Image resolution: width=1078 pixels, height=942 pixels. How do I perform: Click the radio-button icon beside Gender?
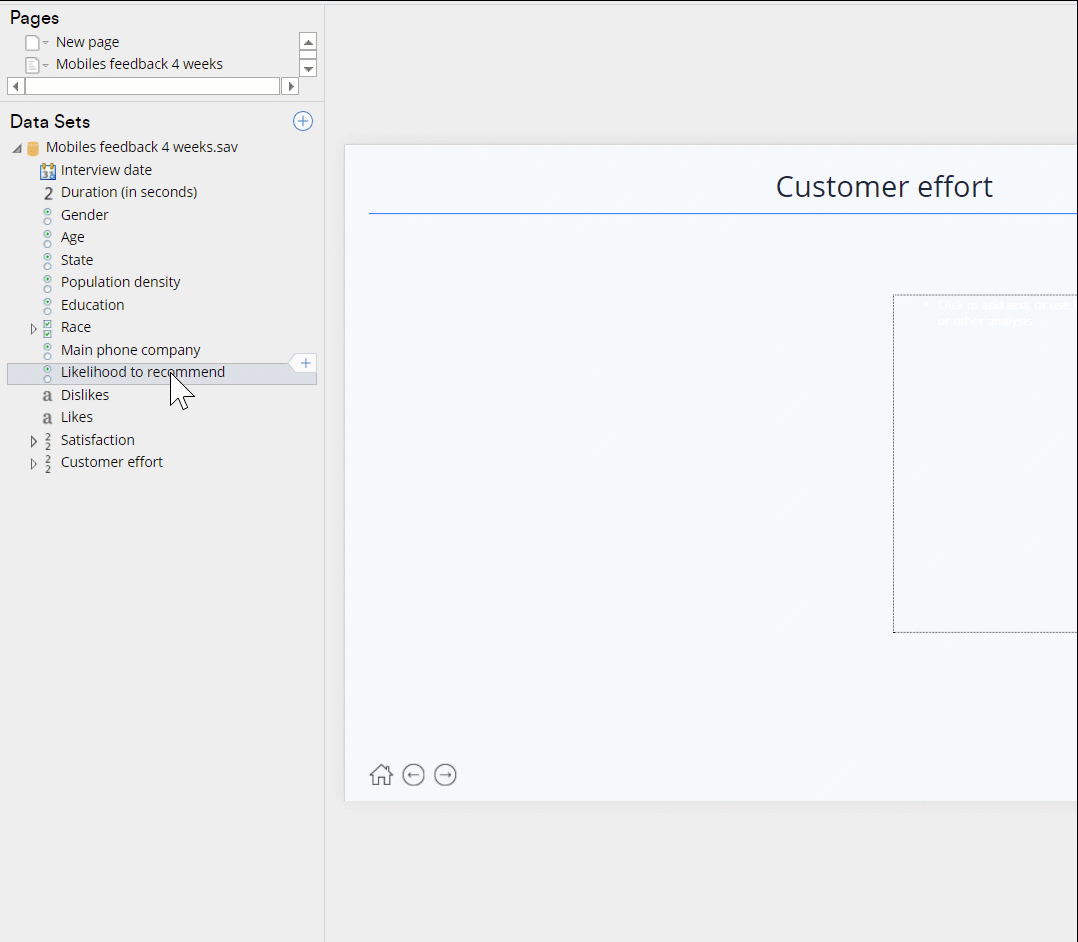[x=46, y=215]
